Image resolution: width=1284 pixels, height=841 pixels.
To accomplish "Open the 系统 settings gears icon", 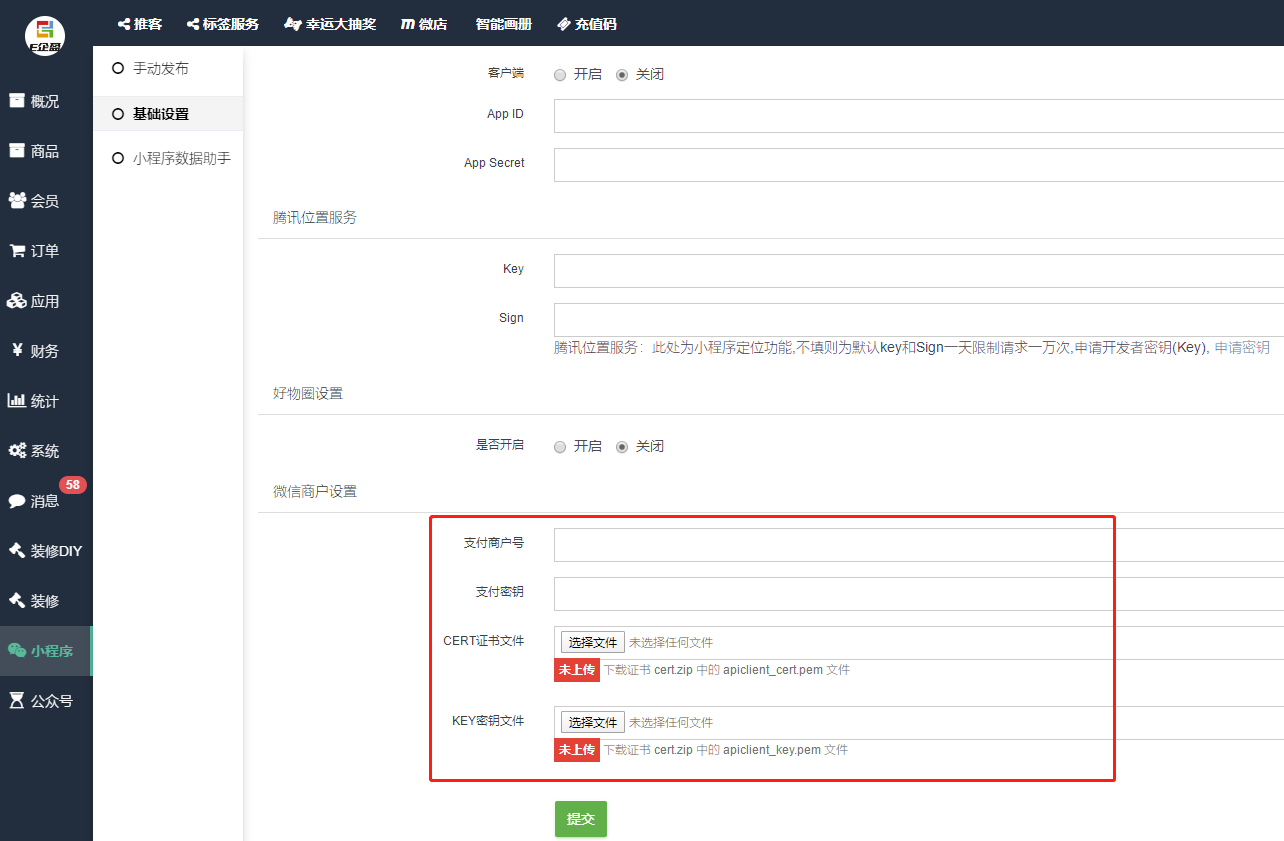I will coord(17,451).
